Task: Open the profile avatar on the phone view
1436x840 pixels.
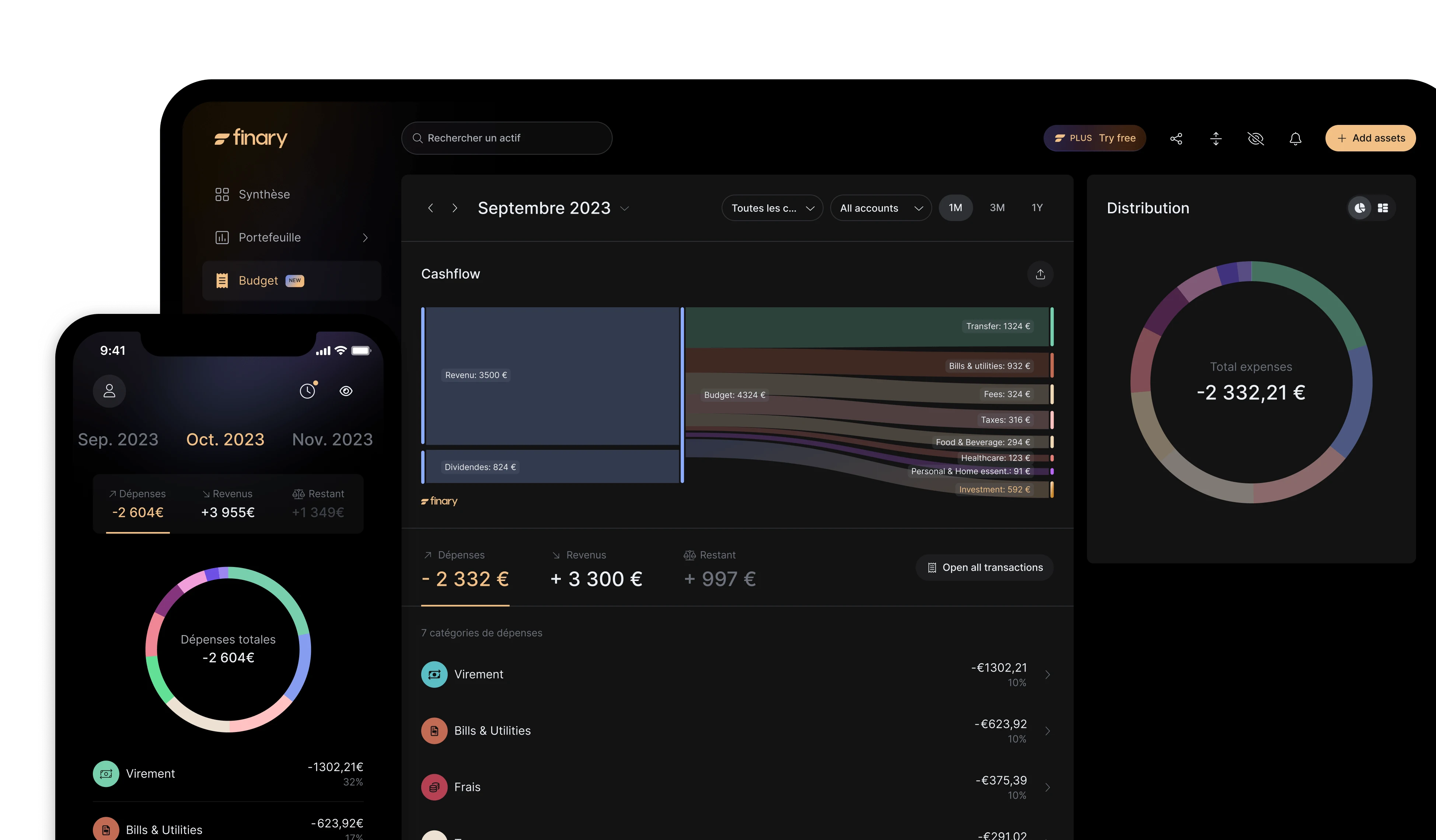Action: 109,391
